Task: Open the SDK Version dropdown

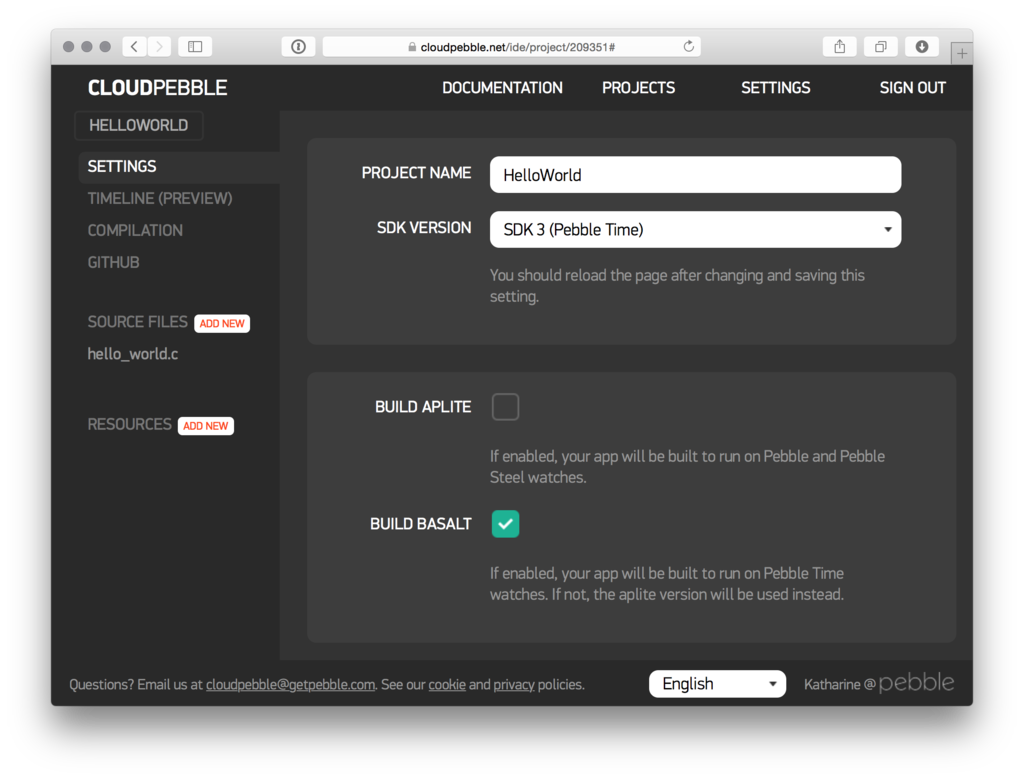Action: pos(696,229)
